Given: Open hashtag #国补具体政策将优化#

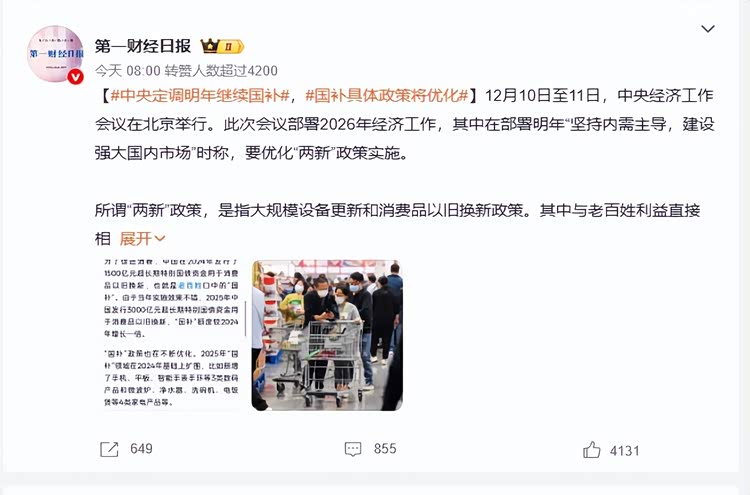Looking at the screenshot, I should pos(386,96).
